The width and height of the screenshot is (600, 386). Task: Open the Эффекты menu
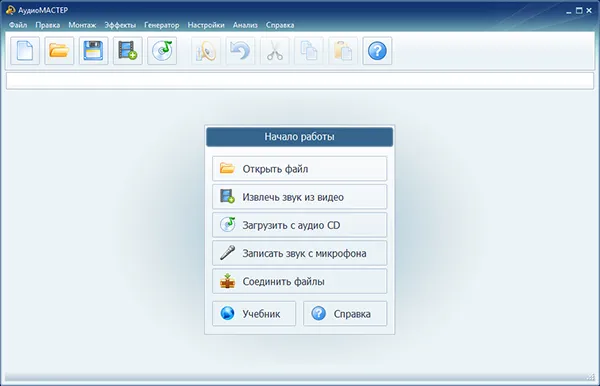pos(120,25)
